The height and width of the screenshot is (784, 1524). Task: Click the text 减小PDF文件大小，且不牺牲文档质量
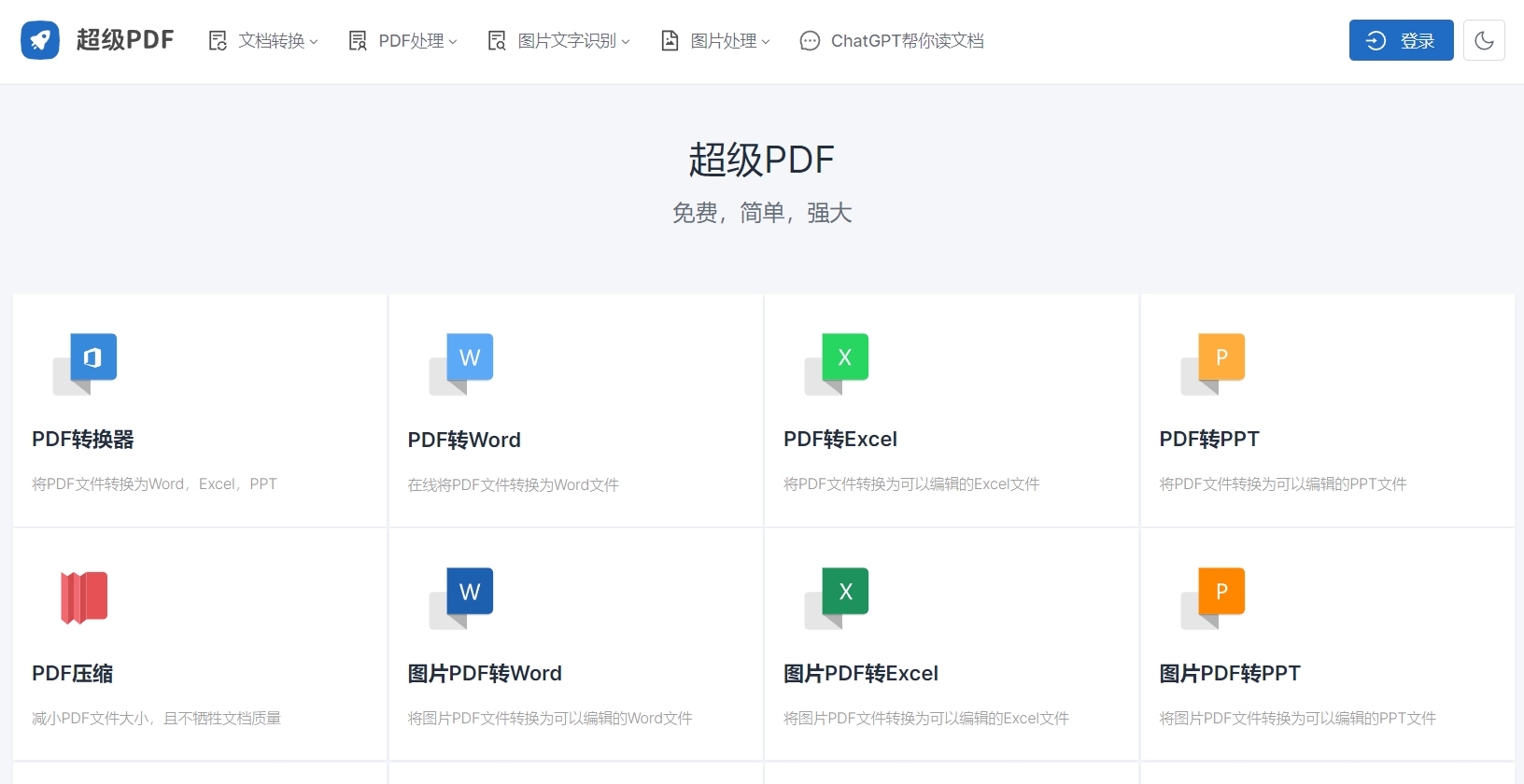coord(157,718)
